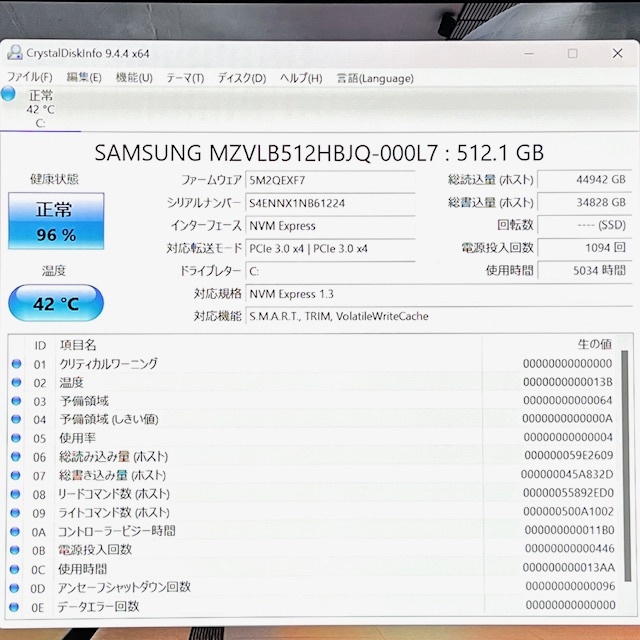
Task: Click raw value 00000000000013B
Action: click(568, 382)
